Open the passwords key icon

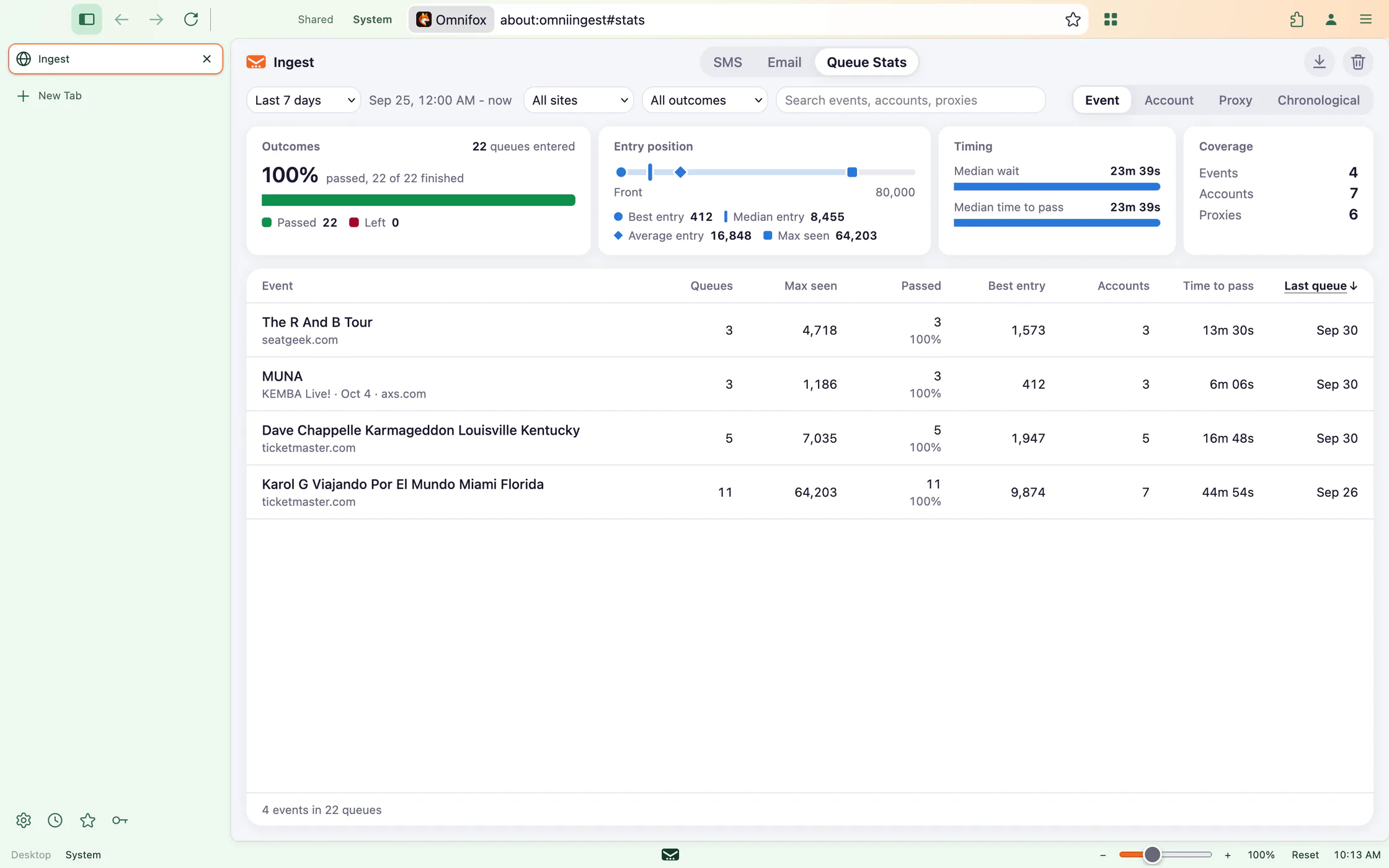point(120,820)
